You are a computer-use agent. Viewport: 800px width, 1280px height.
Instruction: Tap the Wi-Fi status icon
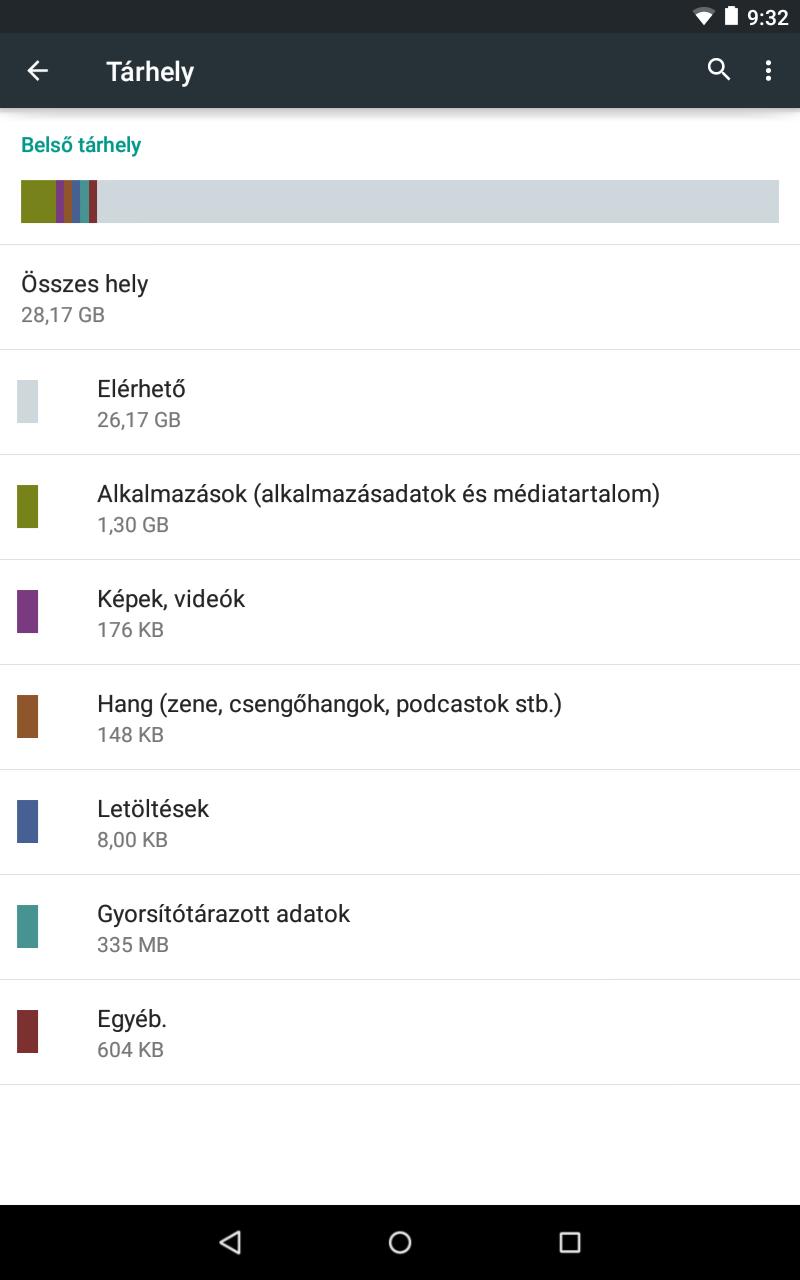704,17
